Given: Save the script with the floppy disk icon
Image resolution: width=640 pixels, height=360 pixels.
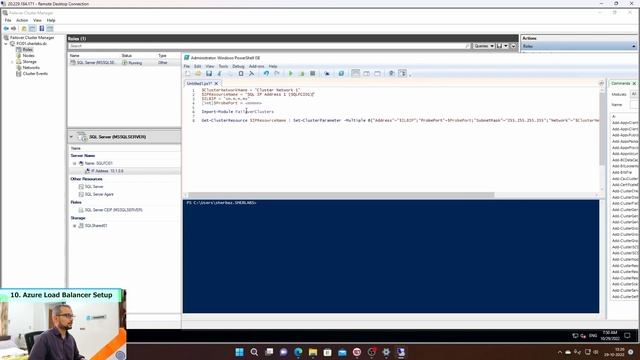Looking at the screenshot, I should (209, 73).
